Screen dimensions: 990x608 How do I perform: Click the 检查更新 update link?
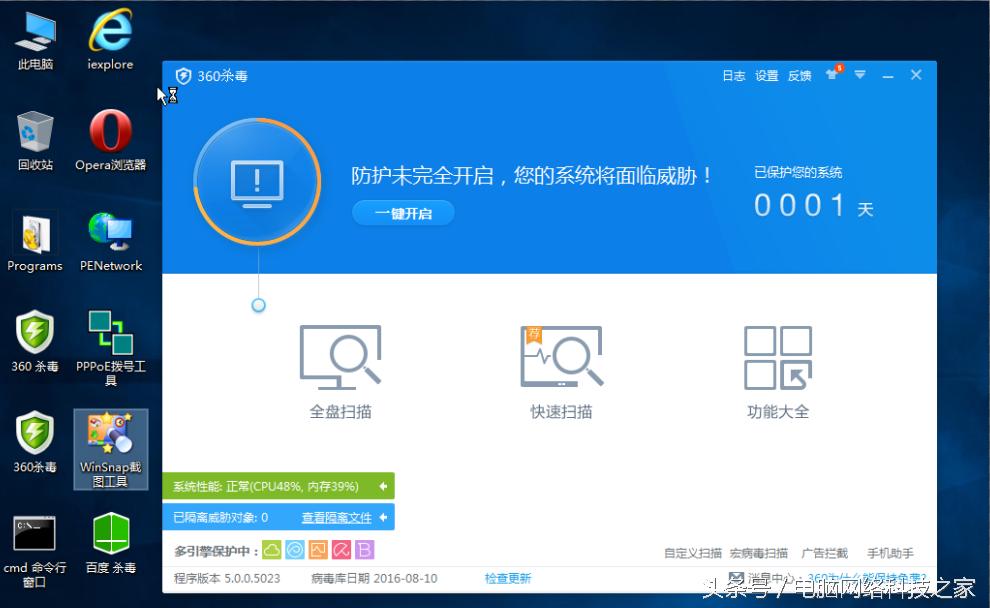pos(510,578)
